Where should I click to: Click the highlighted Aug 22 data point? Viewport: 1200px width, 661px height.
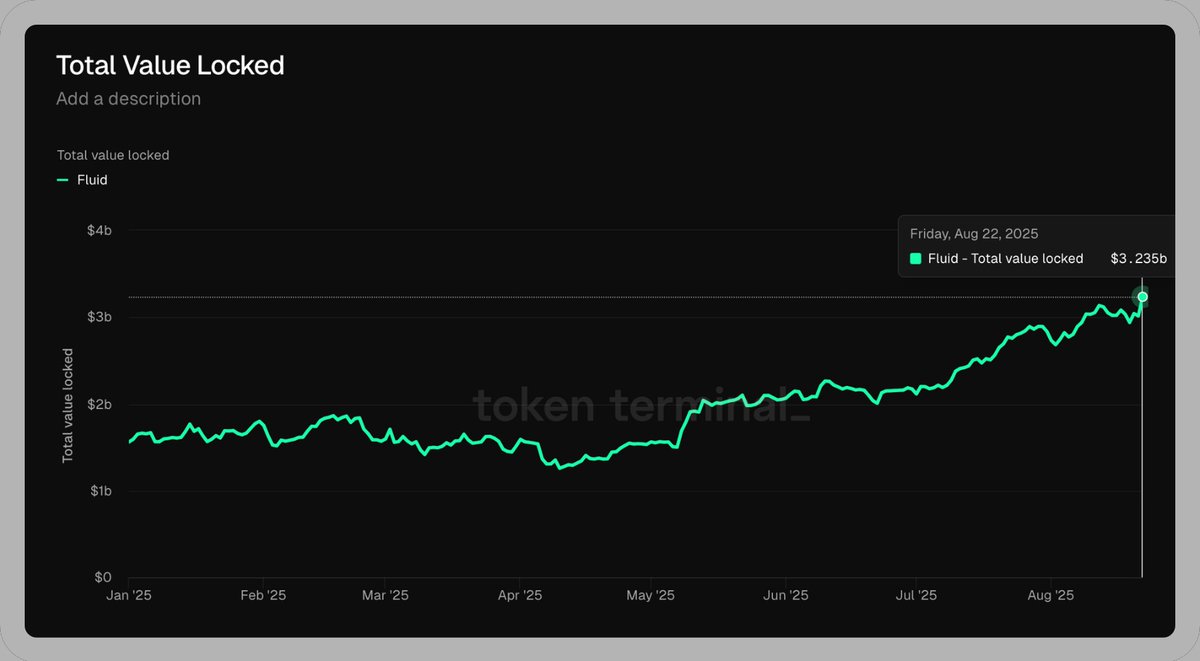coord(1142,297)
